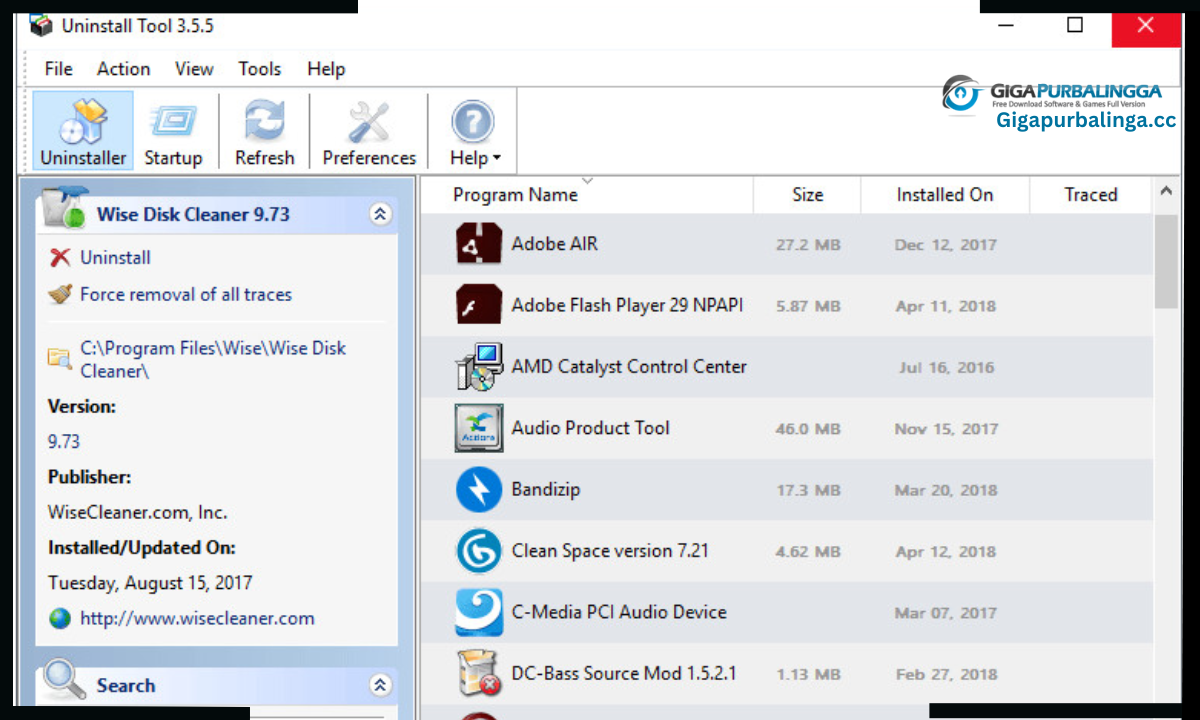1200x720 pixels.
Task: Open the Action menu
Action: 124,69
